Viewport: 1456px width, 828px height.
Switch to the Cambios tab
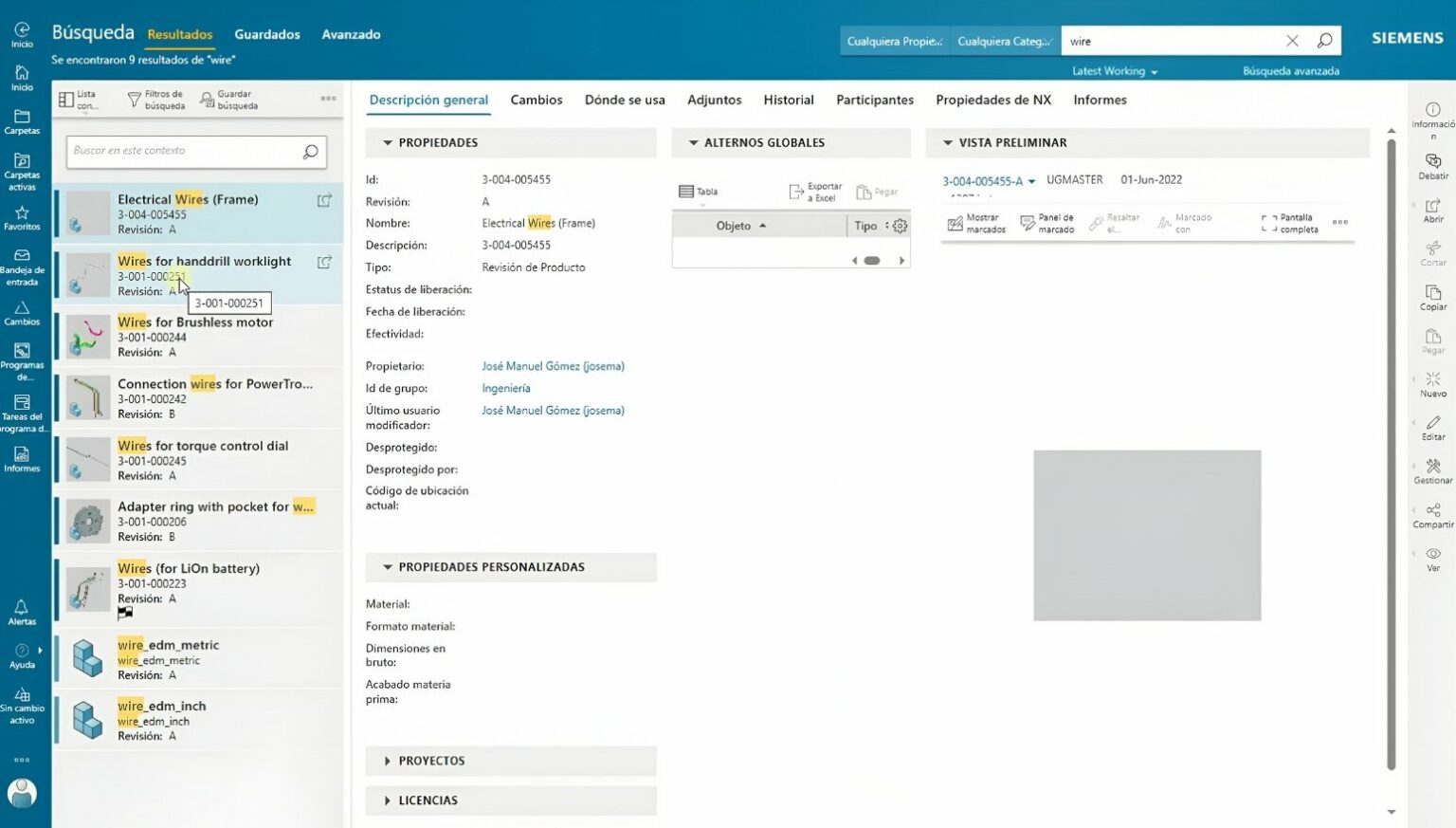click(537, 100)
